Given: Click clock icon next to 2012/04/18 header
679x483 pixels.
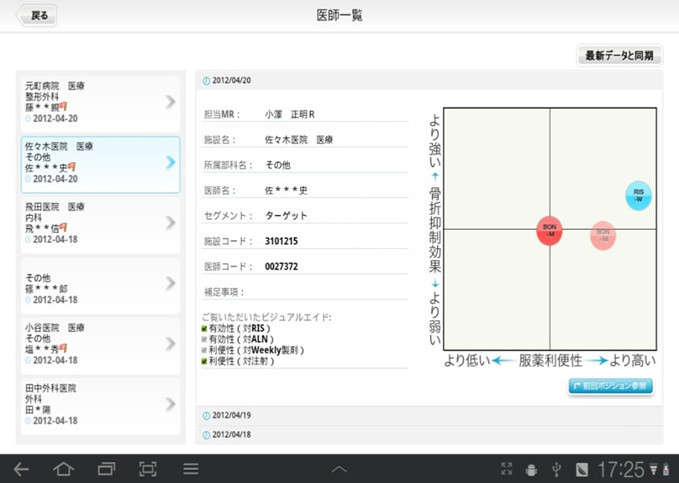Looking at the screenshot, I should (207, 435).
